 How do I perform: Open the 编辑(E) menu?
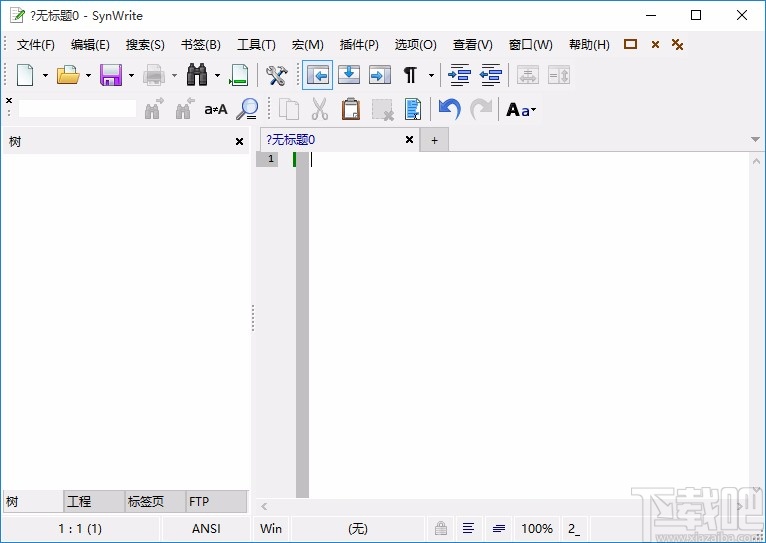click(x=90, y=45)
